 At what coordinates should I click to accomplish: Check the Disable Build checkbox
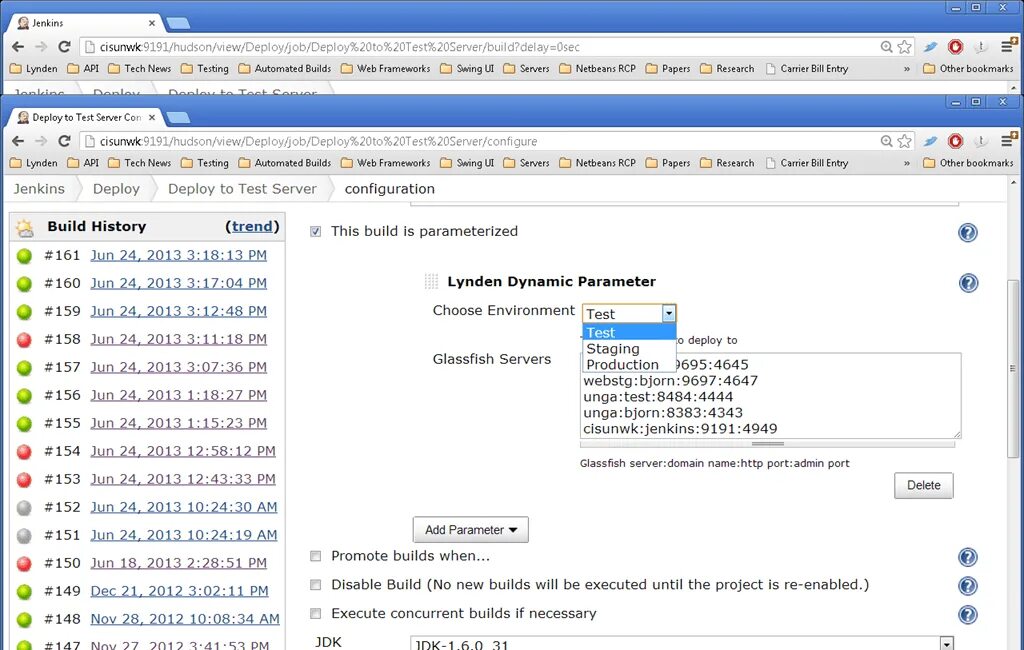(x=315, y=585)
